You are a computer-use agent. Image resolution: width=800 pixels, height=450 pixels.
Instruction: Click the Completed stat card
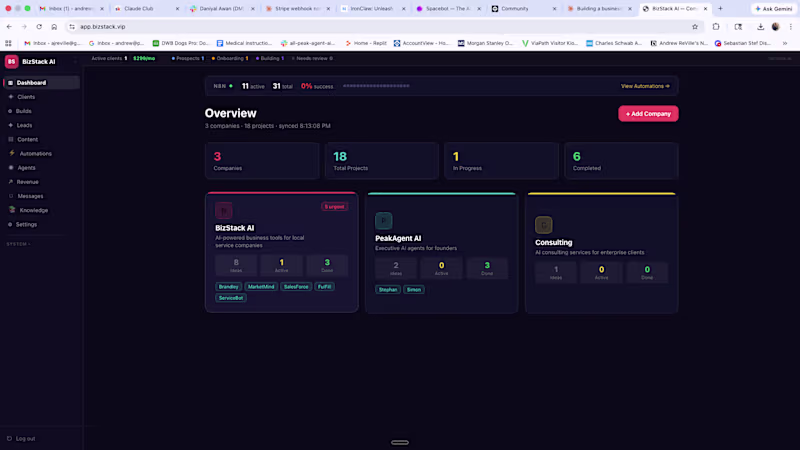click(x=621, y=161)
